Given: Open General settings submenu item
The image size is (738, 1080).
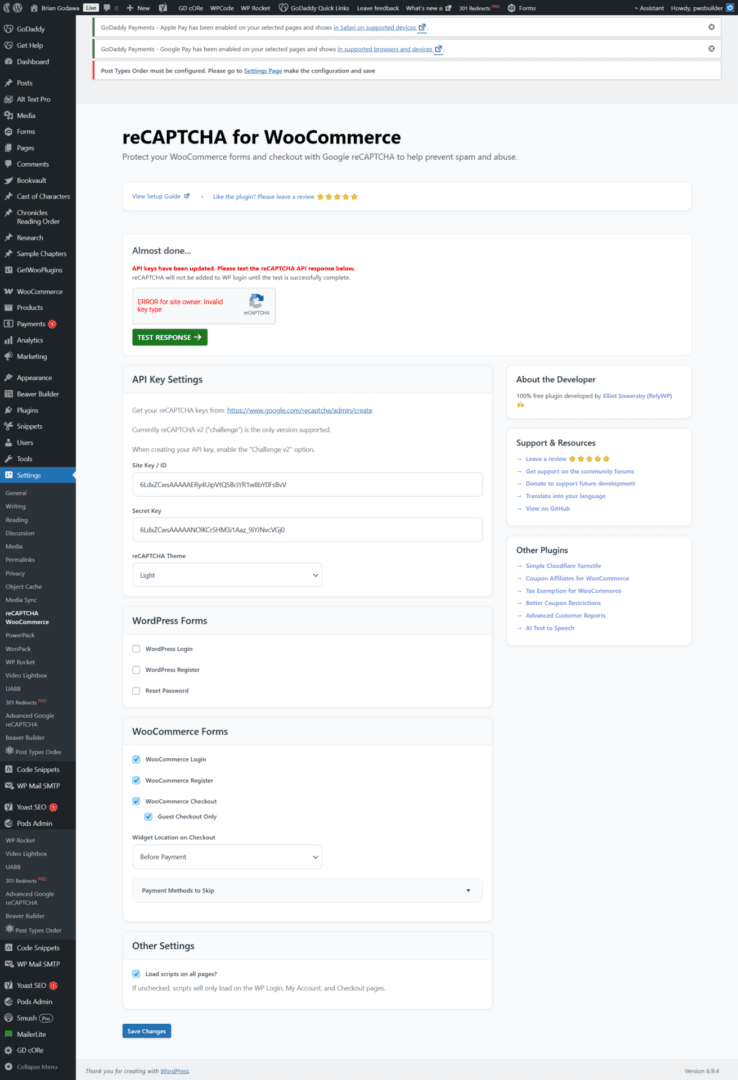Looking at the screenshot, I should (x=16, y=493).
